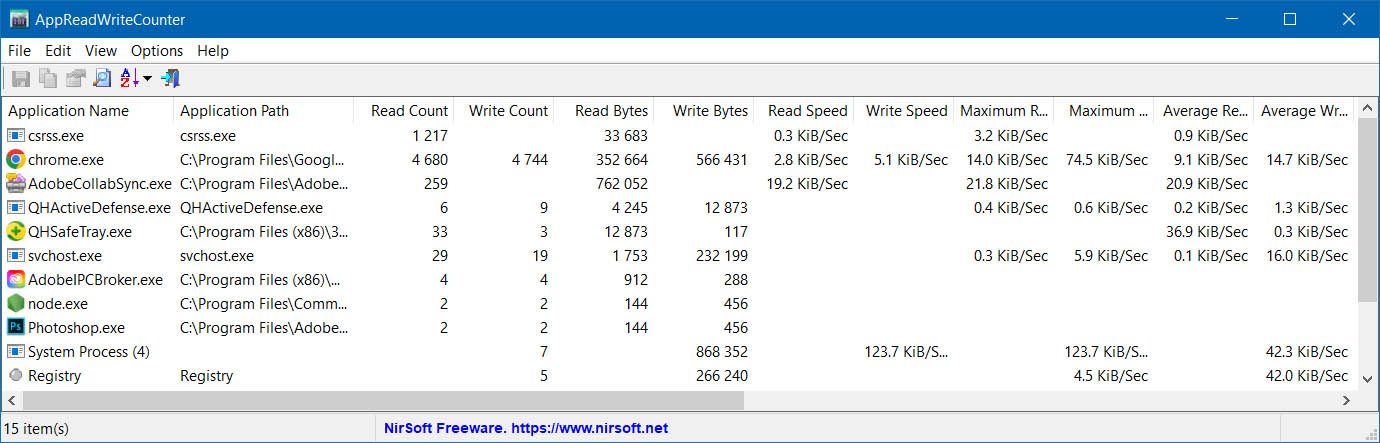Open the sort dropdown arrow in toolbar
Image resolution: width=1380 pixels, height=443 pixels.
click(x=147, y=78)
